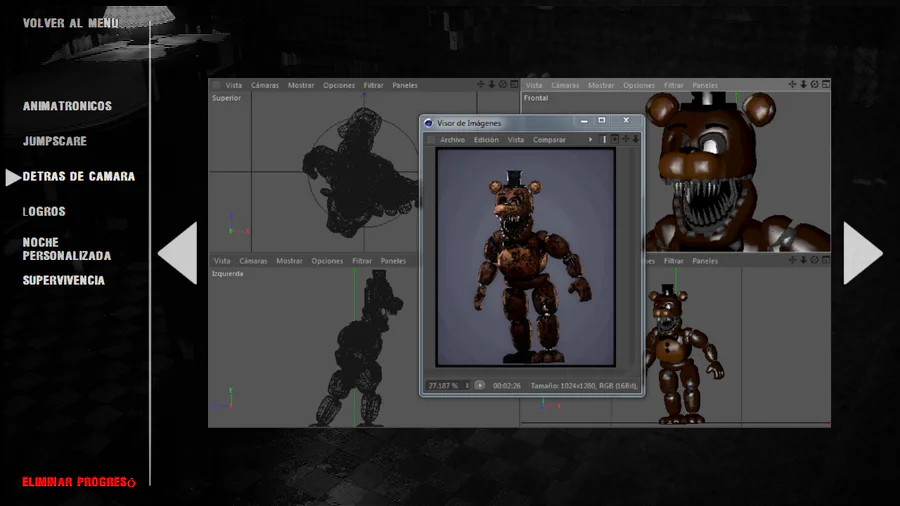
Task: Click the rotate camera icon in Frontal viewport
Action: click(814, 84)
